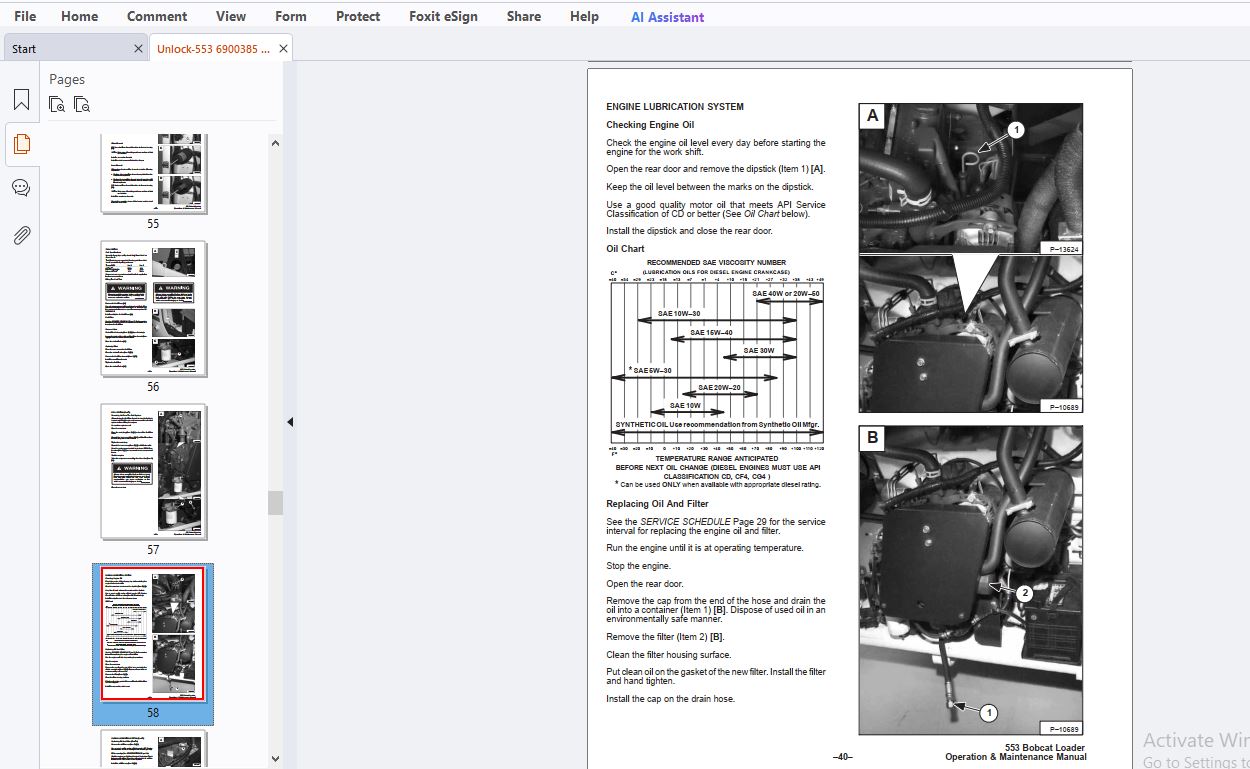Click the 'SAE 10W-30' chart label
This screenshot has width=1250, height=769.
tap(679, 313)
